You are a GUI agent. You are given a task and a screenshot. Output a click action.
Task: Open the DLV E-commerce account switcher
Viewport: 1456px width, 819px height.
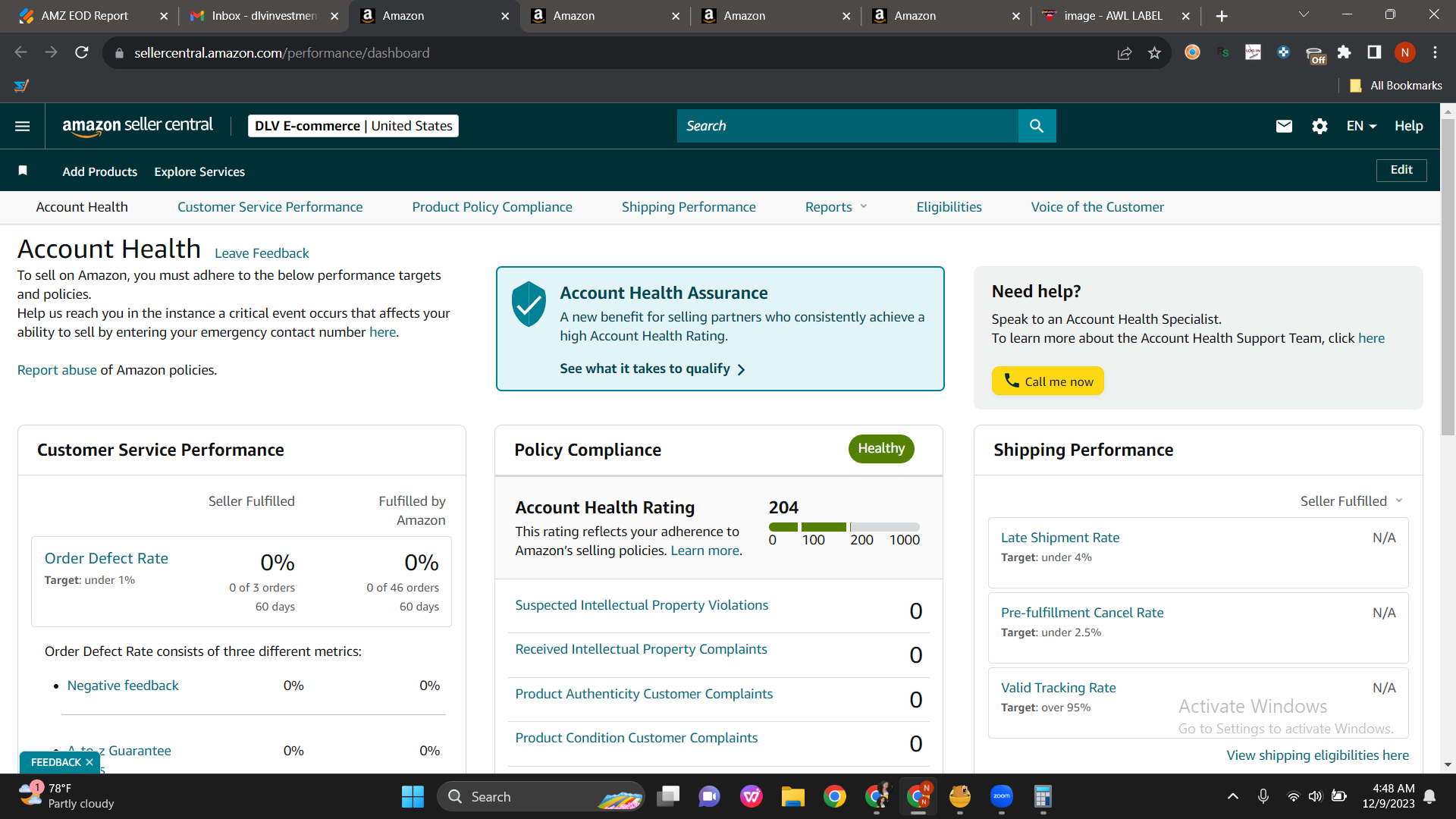tap(353, 126)
